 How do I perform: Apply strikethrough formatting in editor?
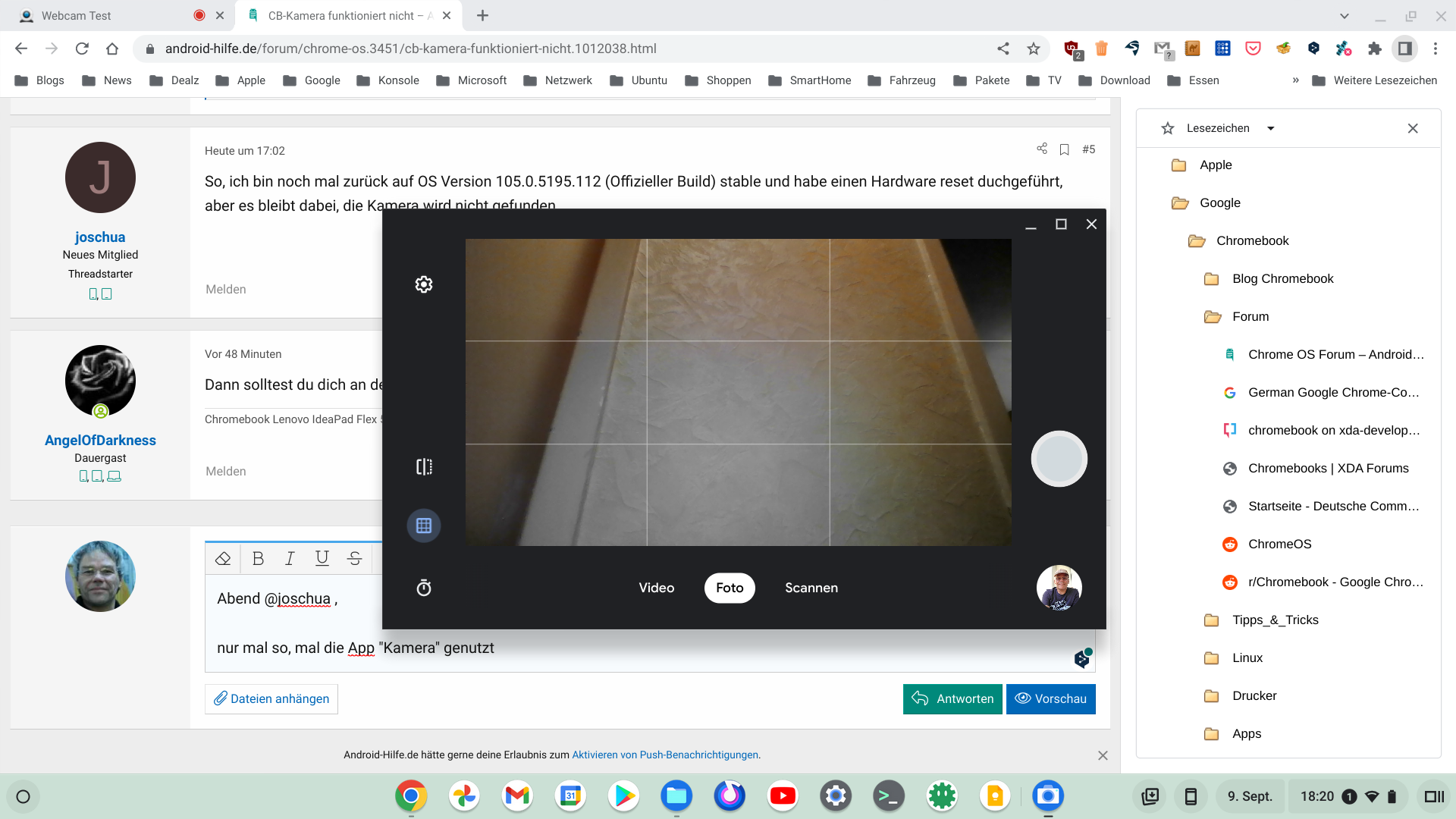tap(354, 559)
